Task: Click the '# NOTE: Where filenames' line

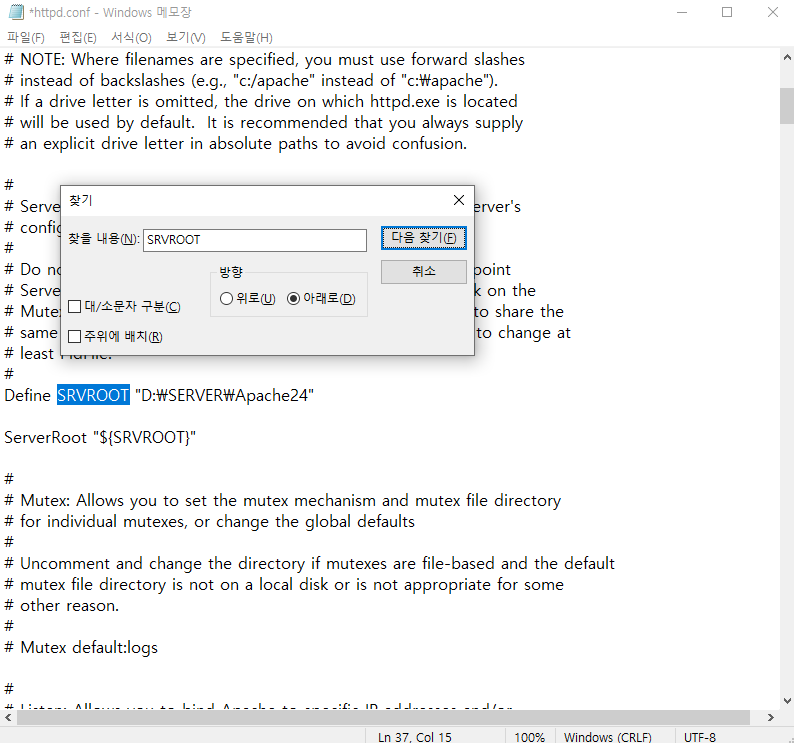Action: [x=264, y=59]
